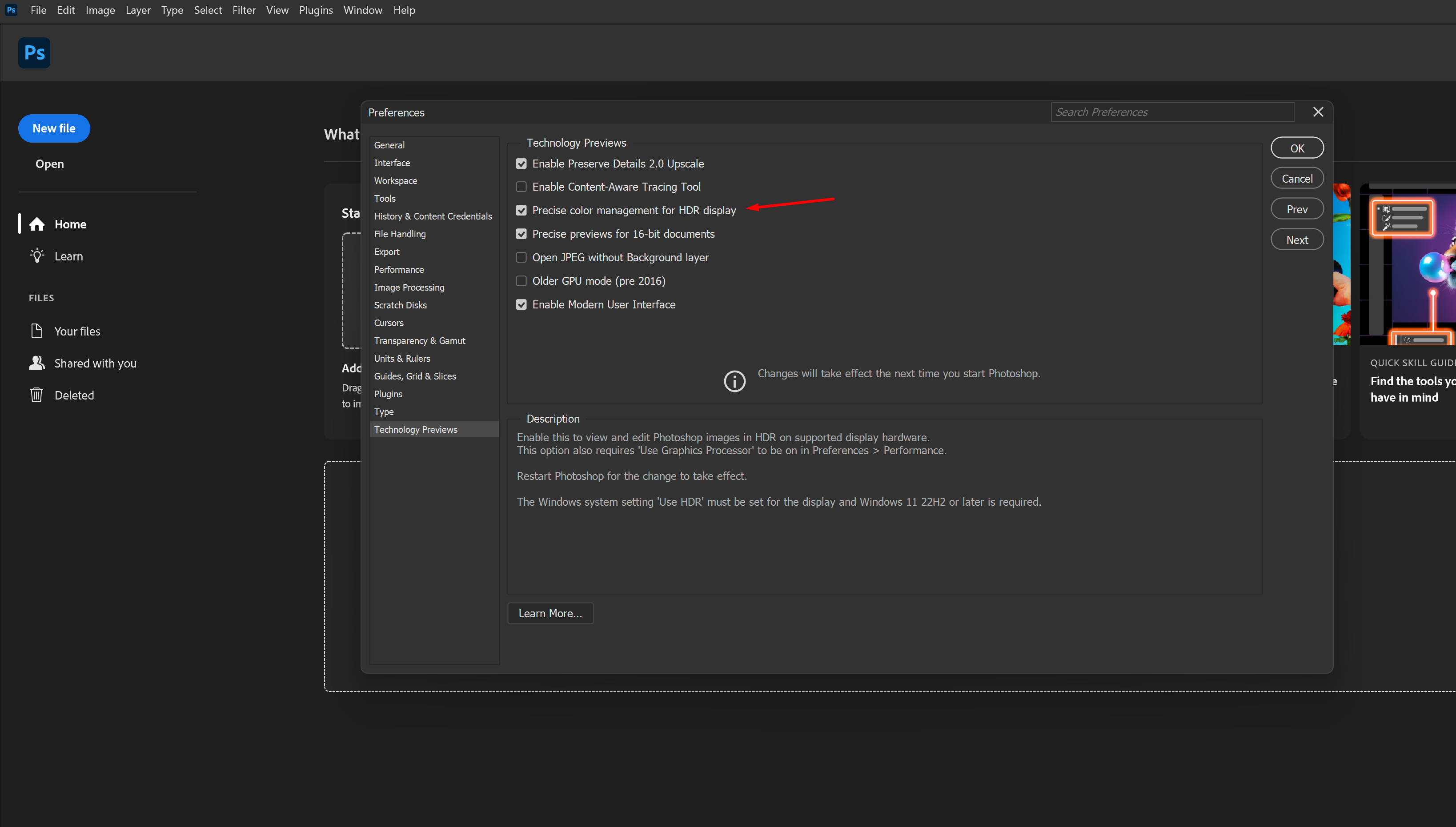Select Image Processing preferences category
Image resolution: width=1456 pixels, height=827 pixels.
[x=434, y=288]
